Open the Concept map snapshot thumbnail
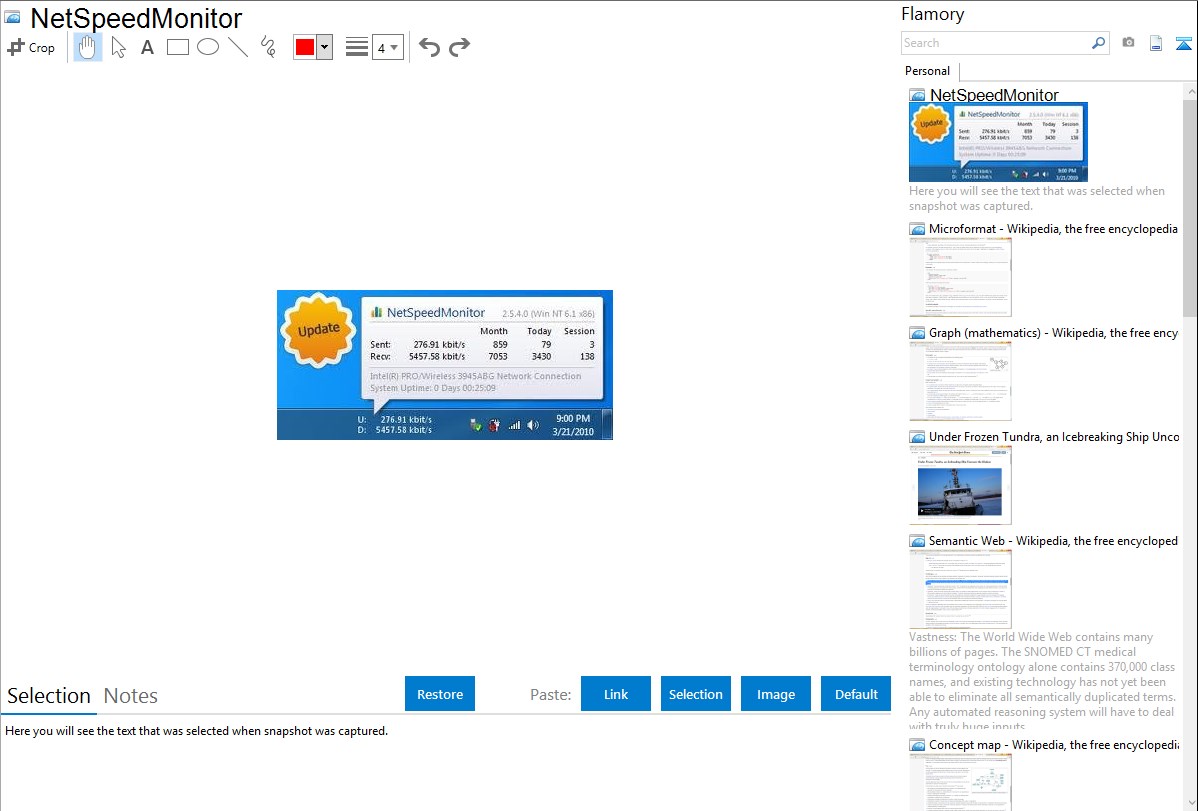The width and height of the screenshot is (1198, 811). (960, 782)
